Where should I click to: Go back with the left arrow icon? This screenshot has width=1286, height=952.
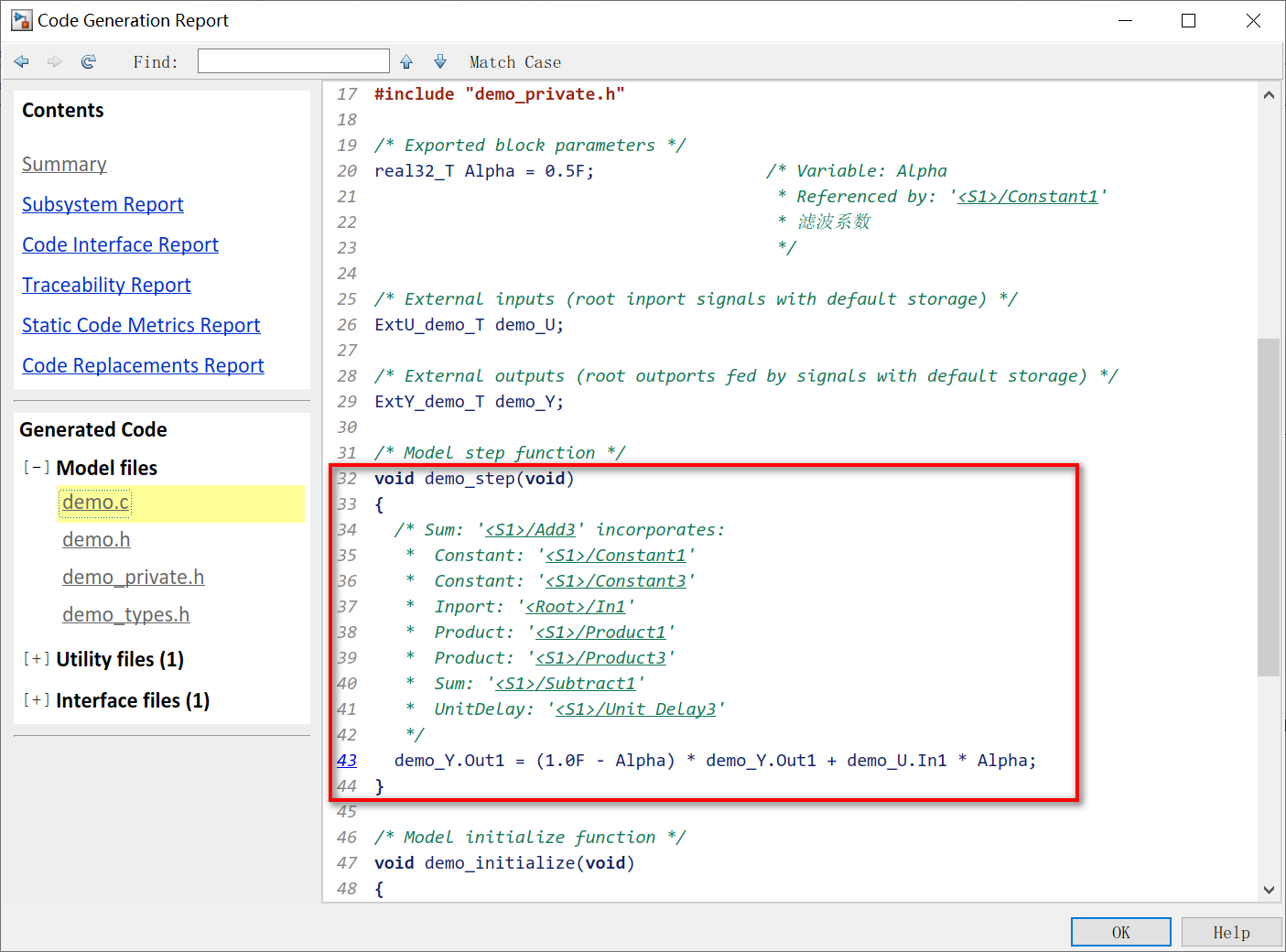[x=22, y=61]
